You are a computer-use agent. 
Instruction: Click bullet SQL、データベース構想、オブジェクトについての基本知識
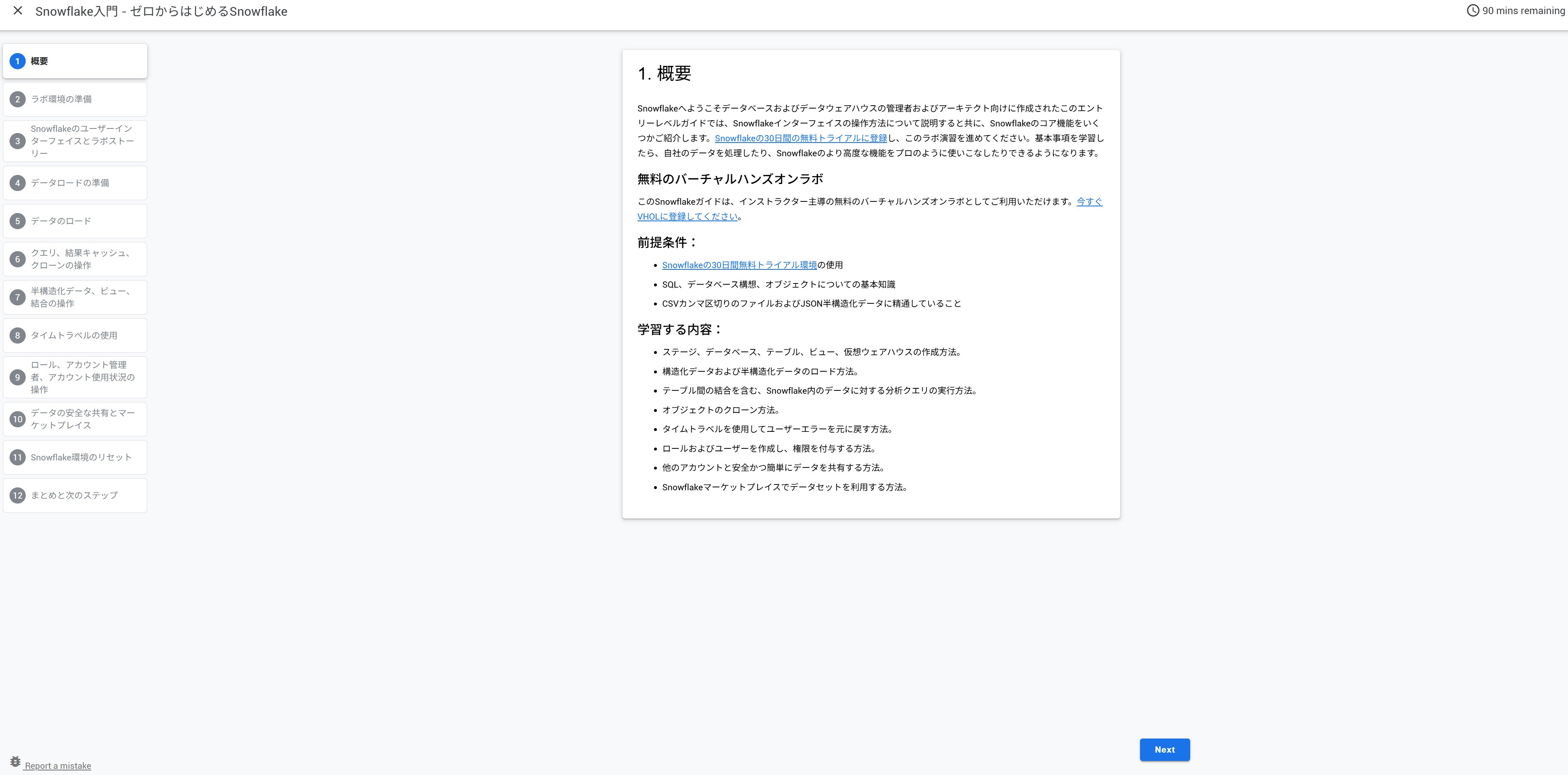(778, 285)
